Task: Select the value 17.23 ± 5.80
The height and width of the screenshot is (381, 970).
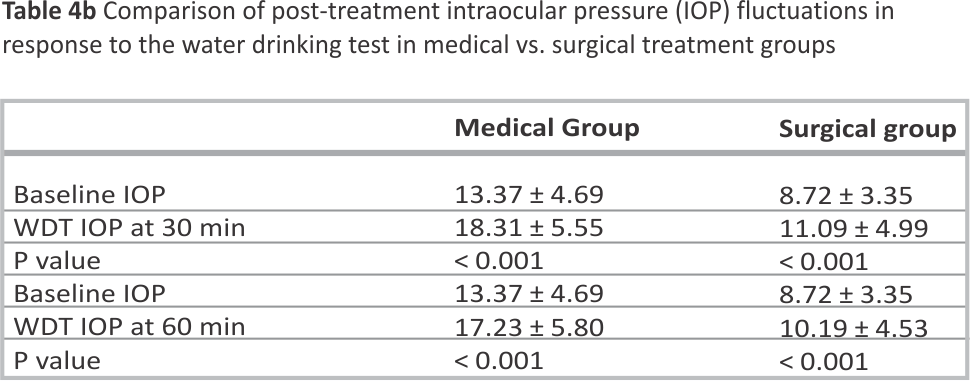Action: pyautogui.click(x=529, y=327)
